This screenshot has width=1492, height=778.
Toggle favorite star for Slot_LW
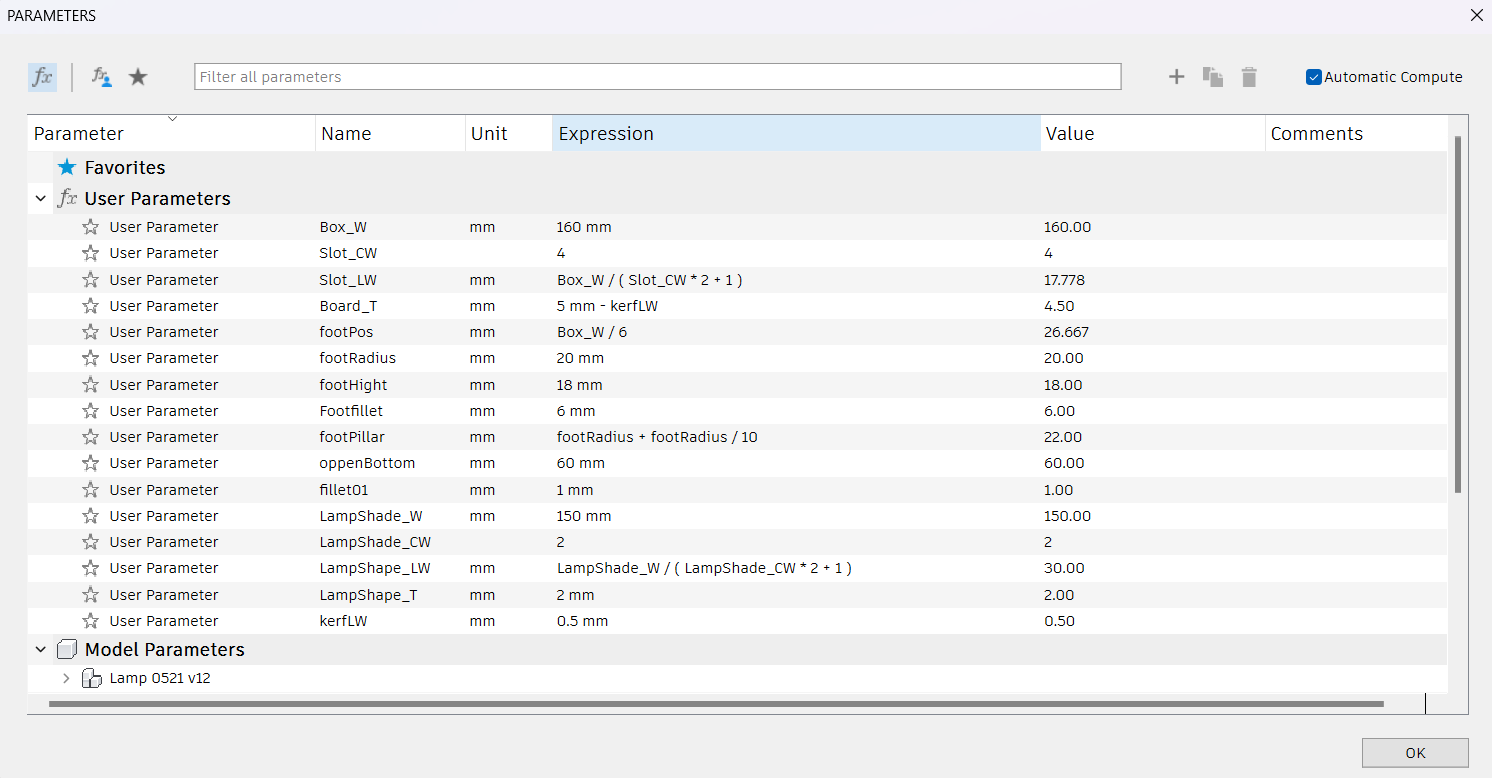pyautogui.click(x=91, y=280)
